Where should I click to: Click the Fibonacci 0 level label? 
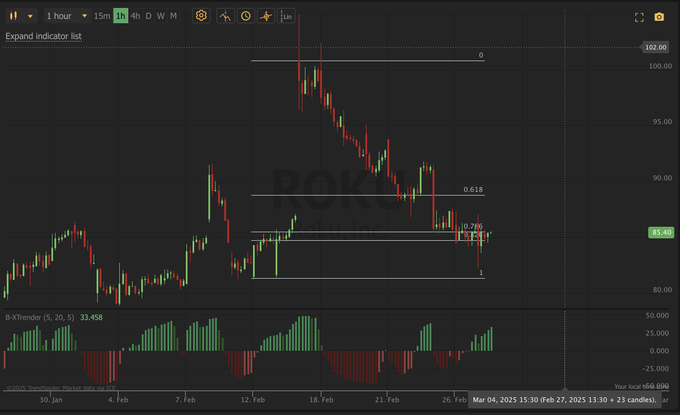(x=481, y=55)
